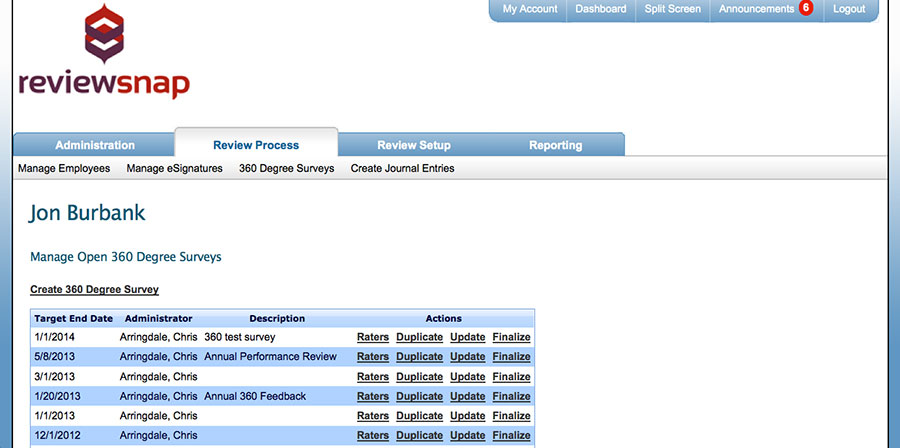
Task: Select the 1/20/2013 date cell
Action: [57, 396]
